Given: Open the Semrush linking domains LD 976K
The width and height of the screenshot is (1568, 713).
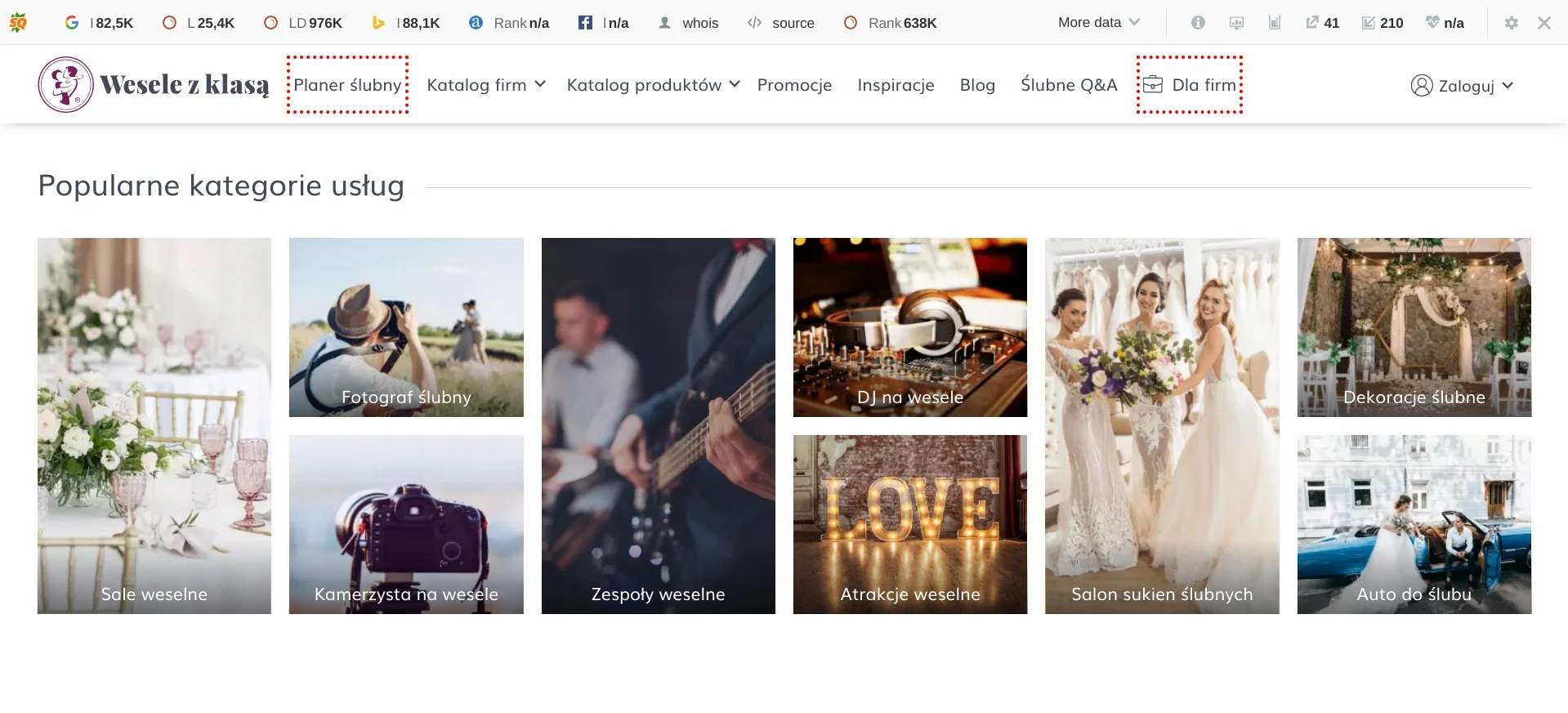Looking at the screenshot, I should 303,23.
